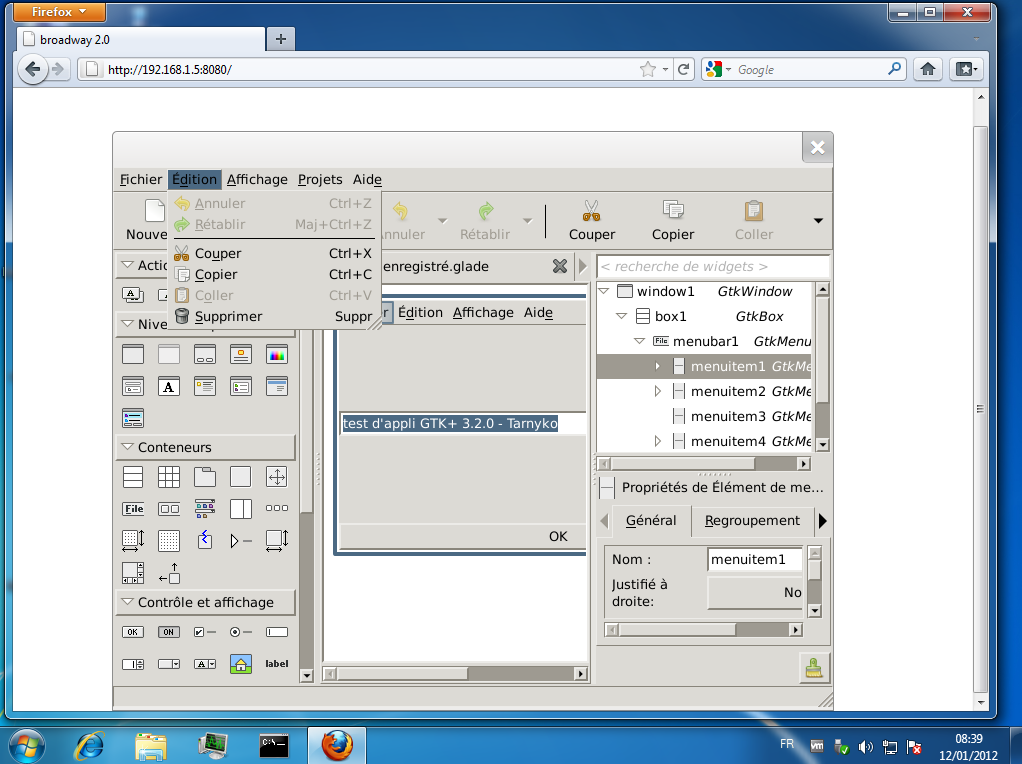
Task: Expand menuitem2 in the widget tree
Action: point(657,391)
